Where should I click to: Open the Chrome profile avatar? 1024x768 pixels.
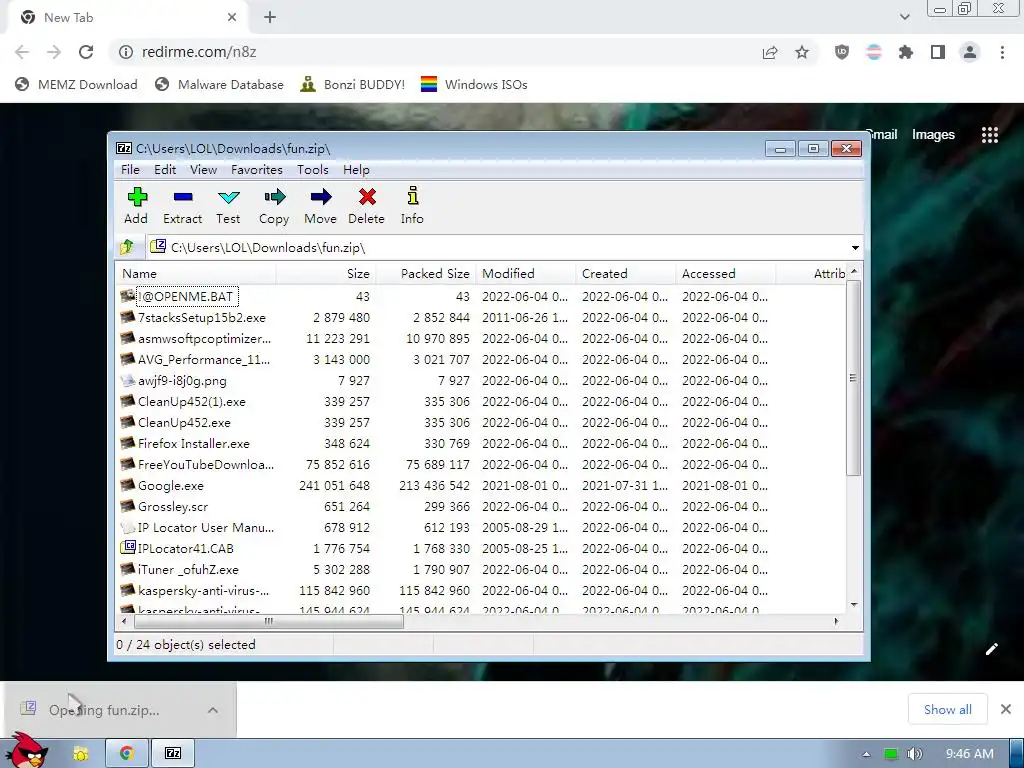[x=970, y=52]
